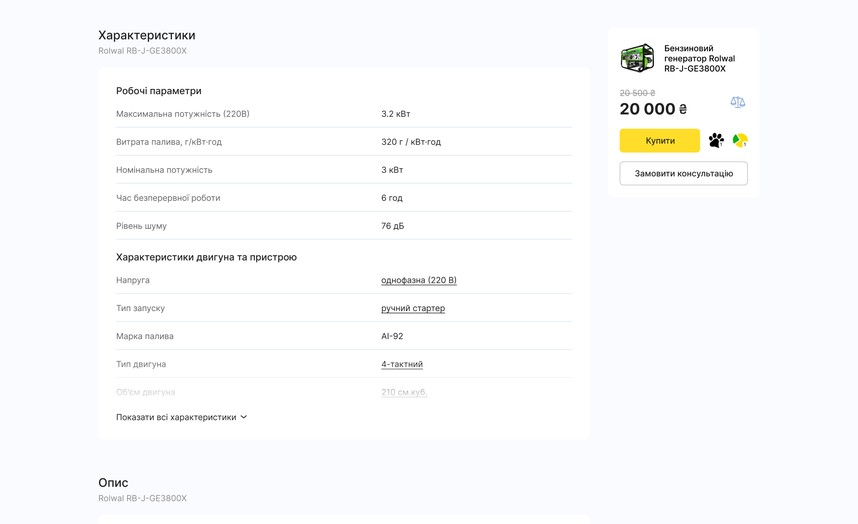Click Rolwal RB-J-GE3800X subtitle under Опис
Image resolution: width=858 pixels, height=524 pixels.
point(143,498)
